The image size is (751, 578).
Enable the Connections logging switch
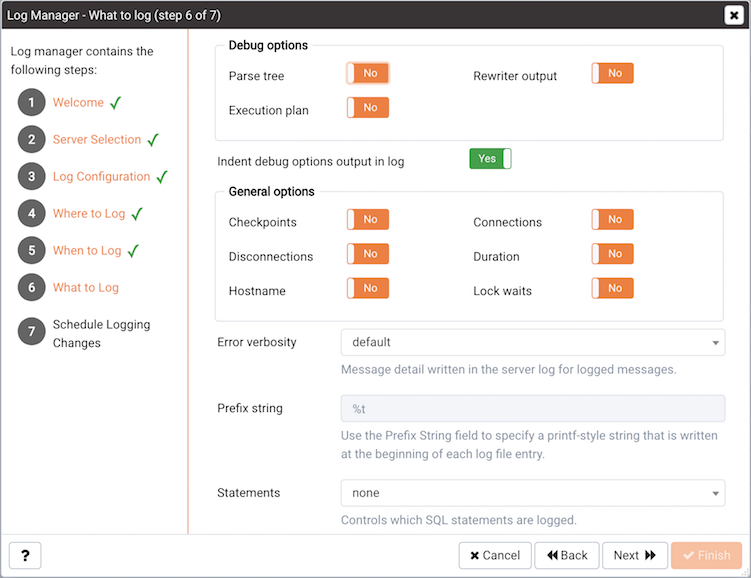[613, 220]
